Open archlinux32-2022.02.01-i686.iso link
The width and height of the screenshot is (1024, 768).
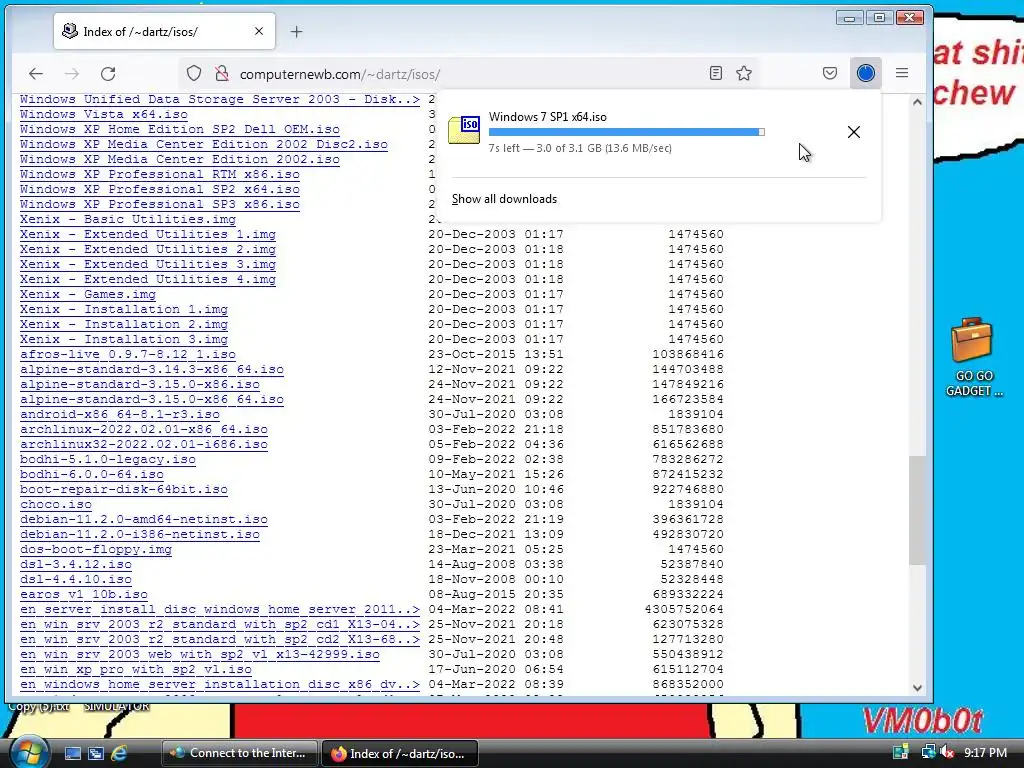click(x=144, y=445)
